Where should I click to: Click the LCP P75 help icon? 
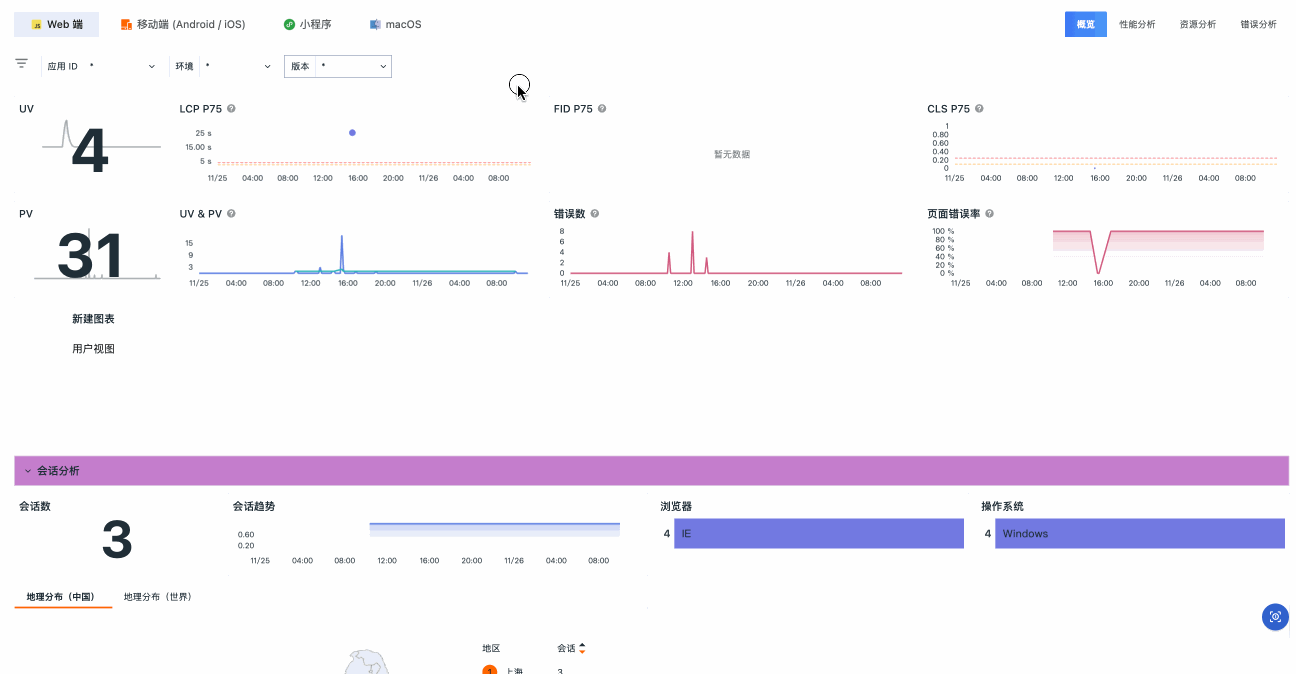coord(231,108)
